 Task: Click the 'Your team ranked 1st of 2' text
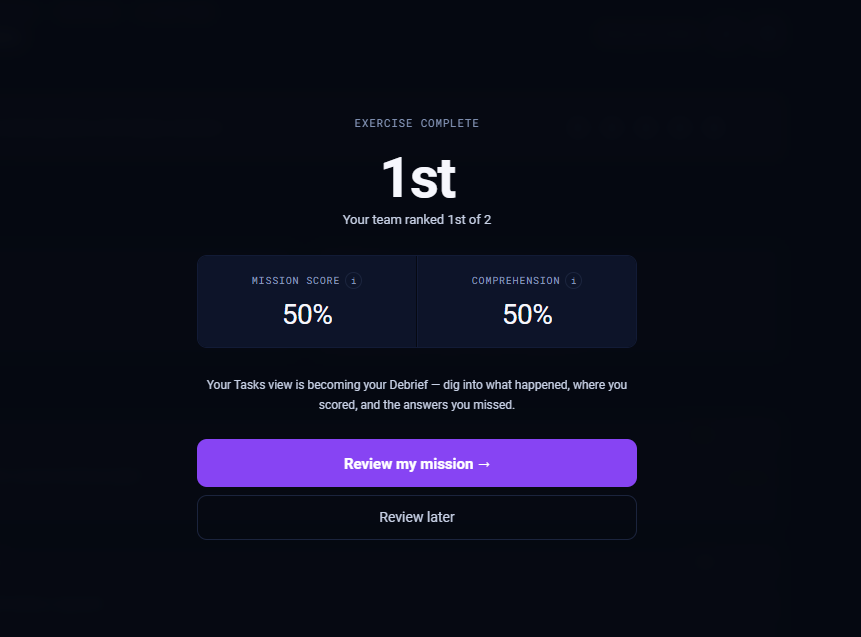pos(417,220)
